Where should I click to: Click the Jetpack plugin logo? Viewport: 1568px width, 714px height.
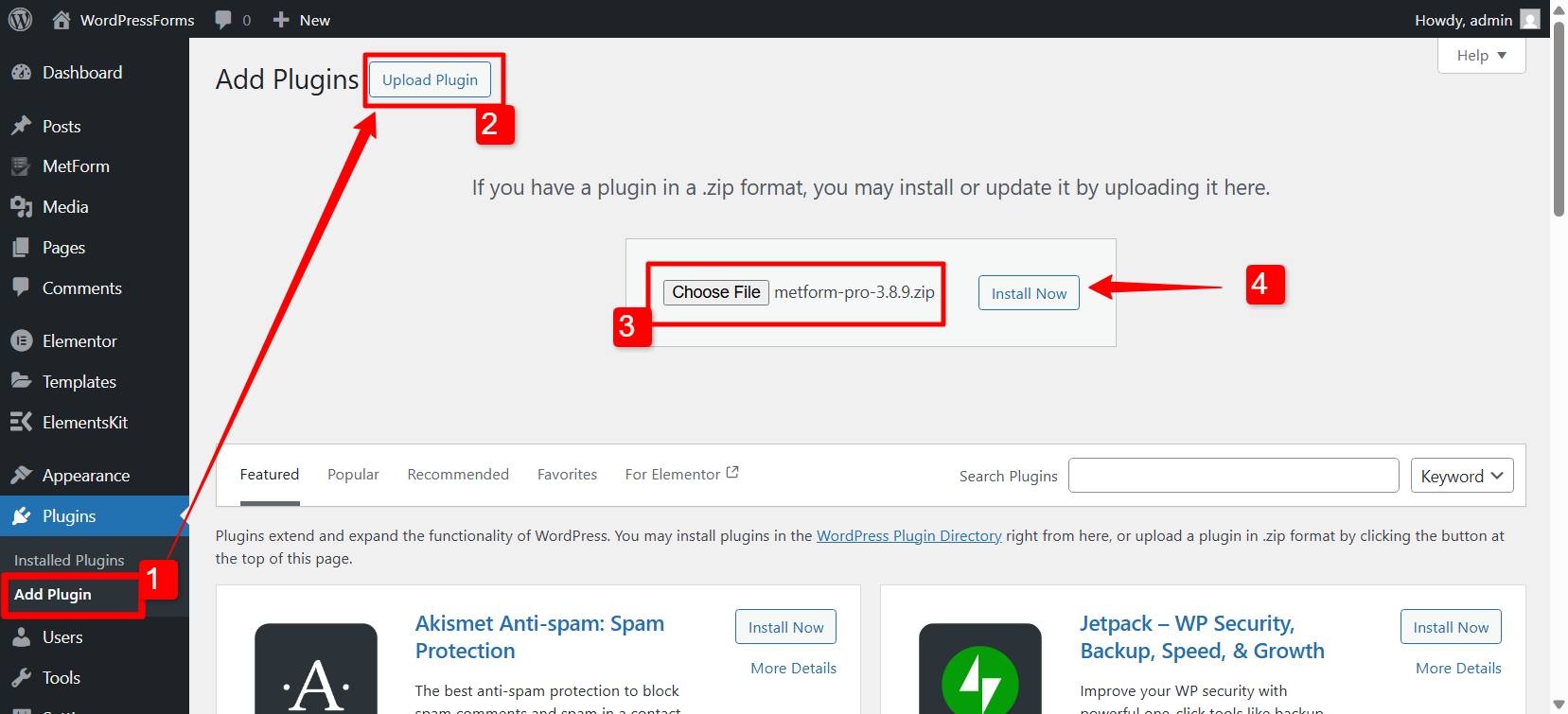click(980, 669)
